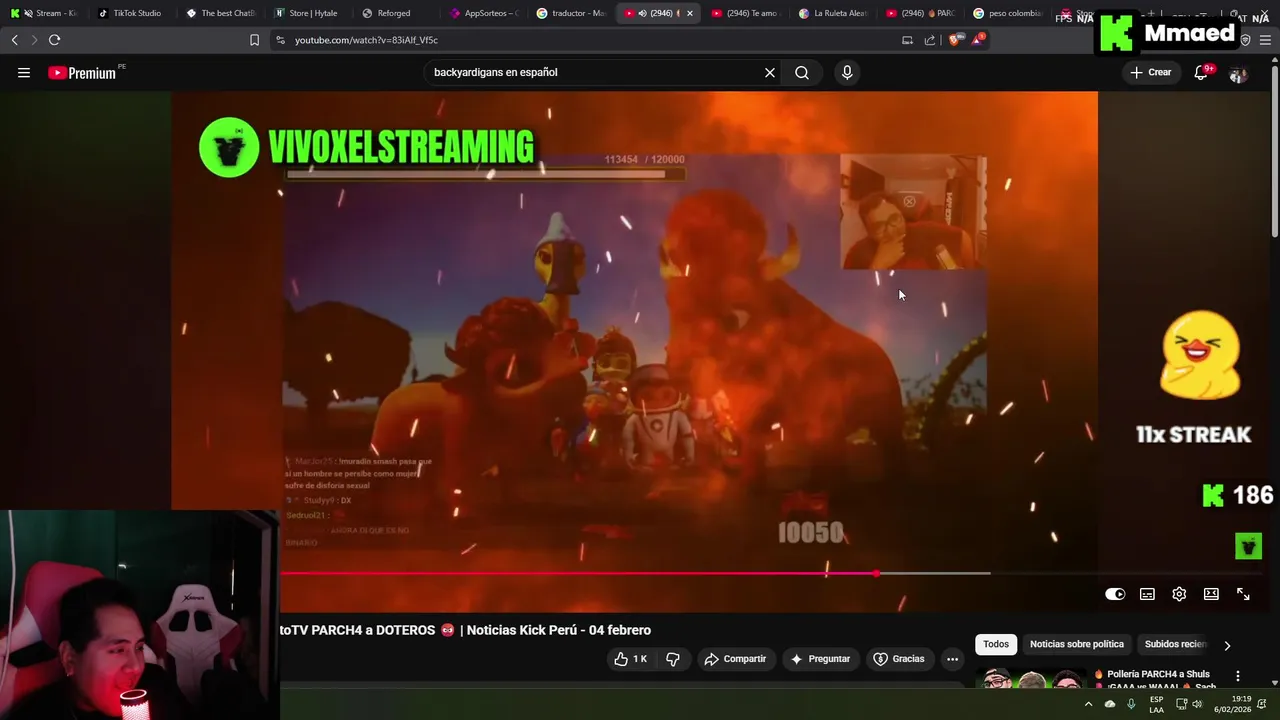Click the Pollería PARCH4 video thumbnail
The width and height of the screenshot is (1280, 720).
1031,678
